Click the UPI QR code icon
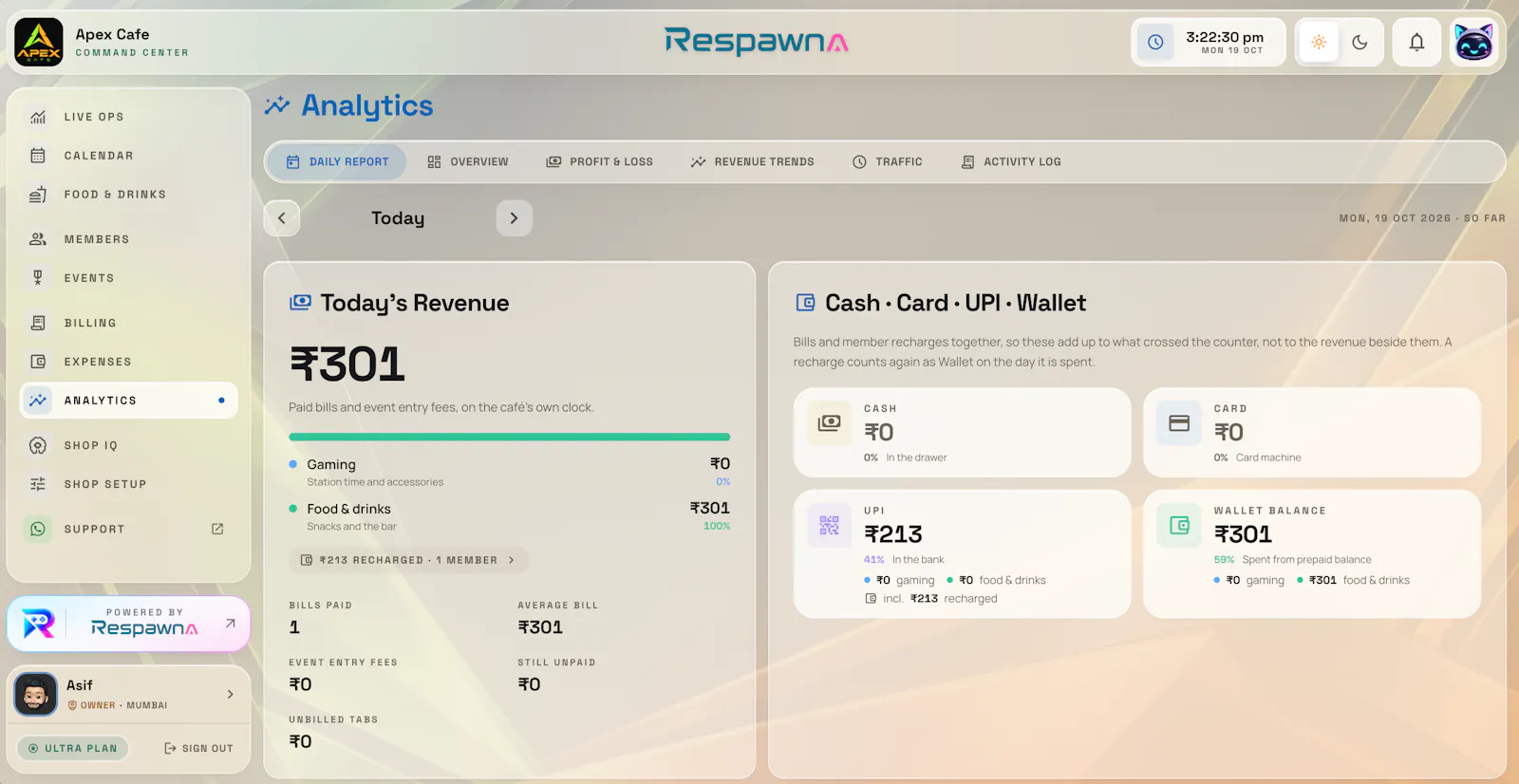The width and height of the screenshot is (1519, 784). point(829,525)
